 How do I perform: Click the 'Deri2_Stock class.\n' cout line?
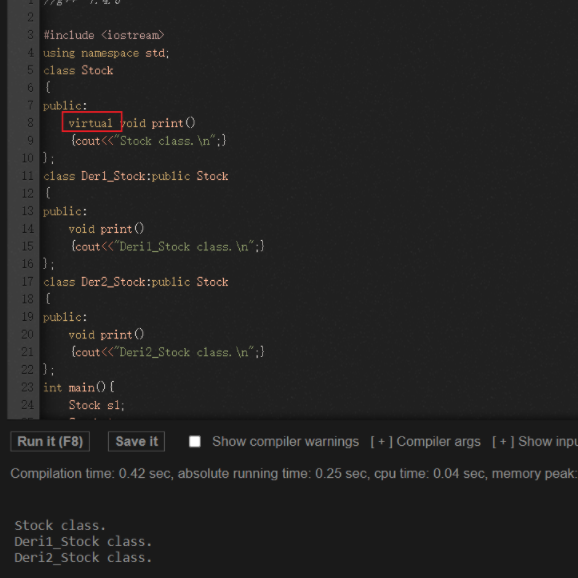pos(168,352)
